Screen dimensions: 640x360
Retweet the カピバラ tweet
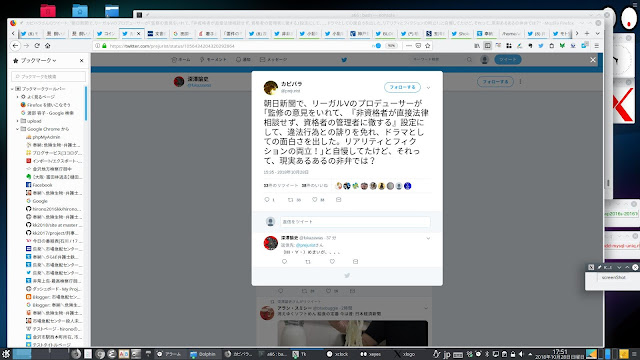click(x=291, y=200)
